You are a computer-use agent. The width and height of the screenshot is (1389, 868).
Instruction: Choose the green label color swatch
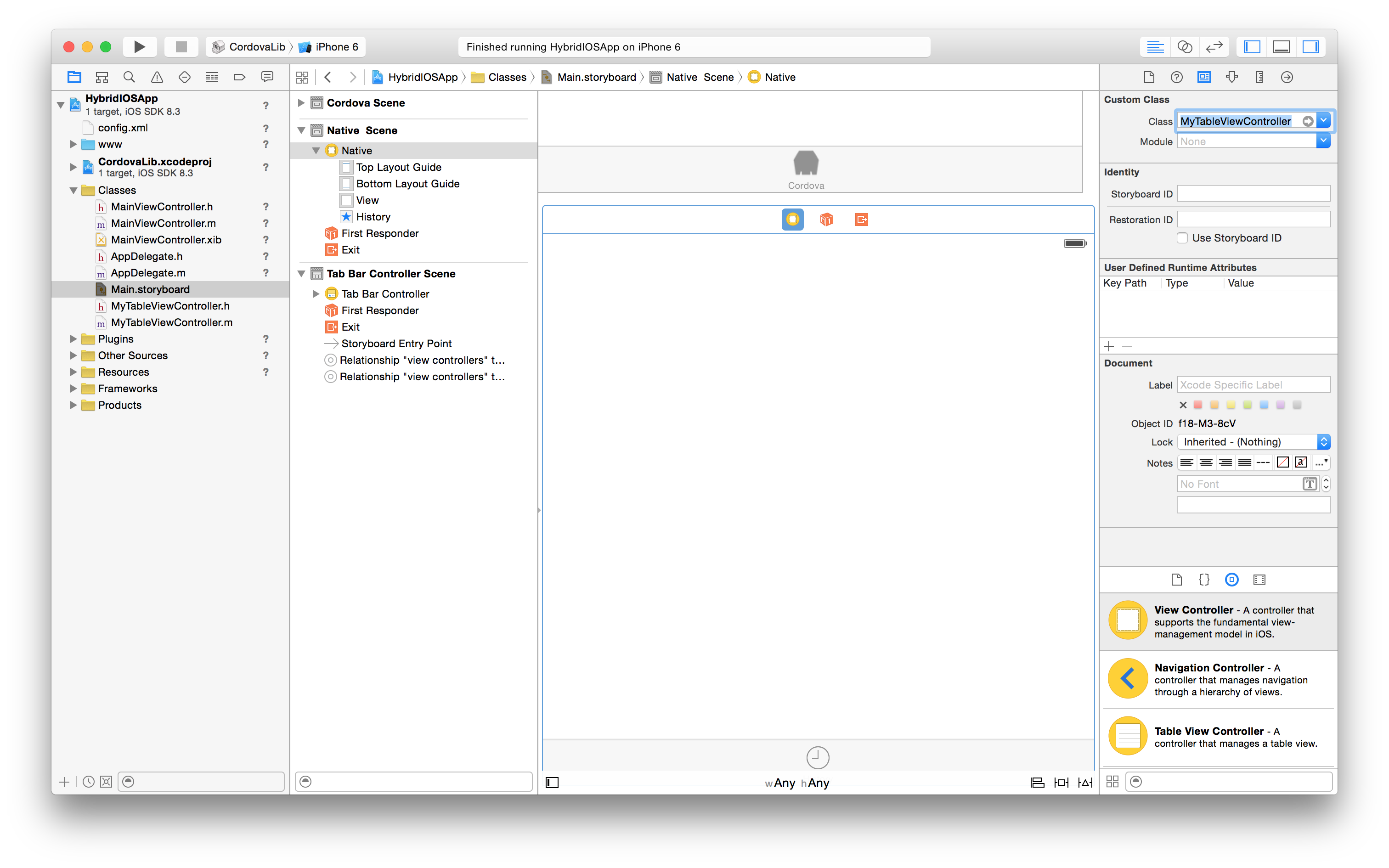coord(1247,405)
